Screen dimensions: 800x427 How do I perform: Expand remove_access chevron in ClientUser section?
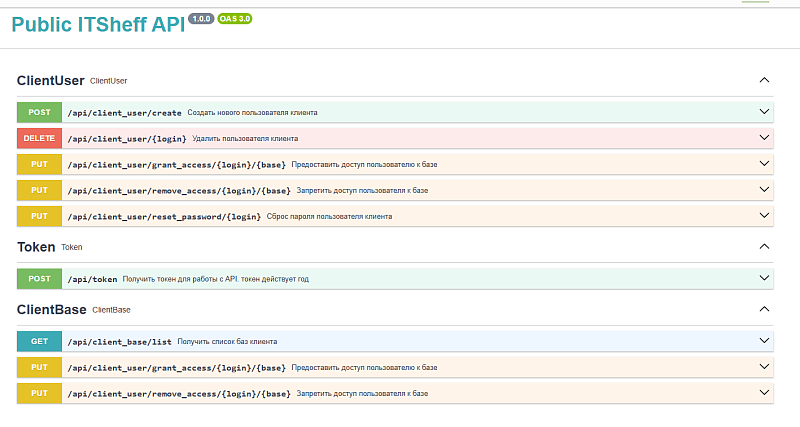coord(764,190)
